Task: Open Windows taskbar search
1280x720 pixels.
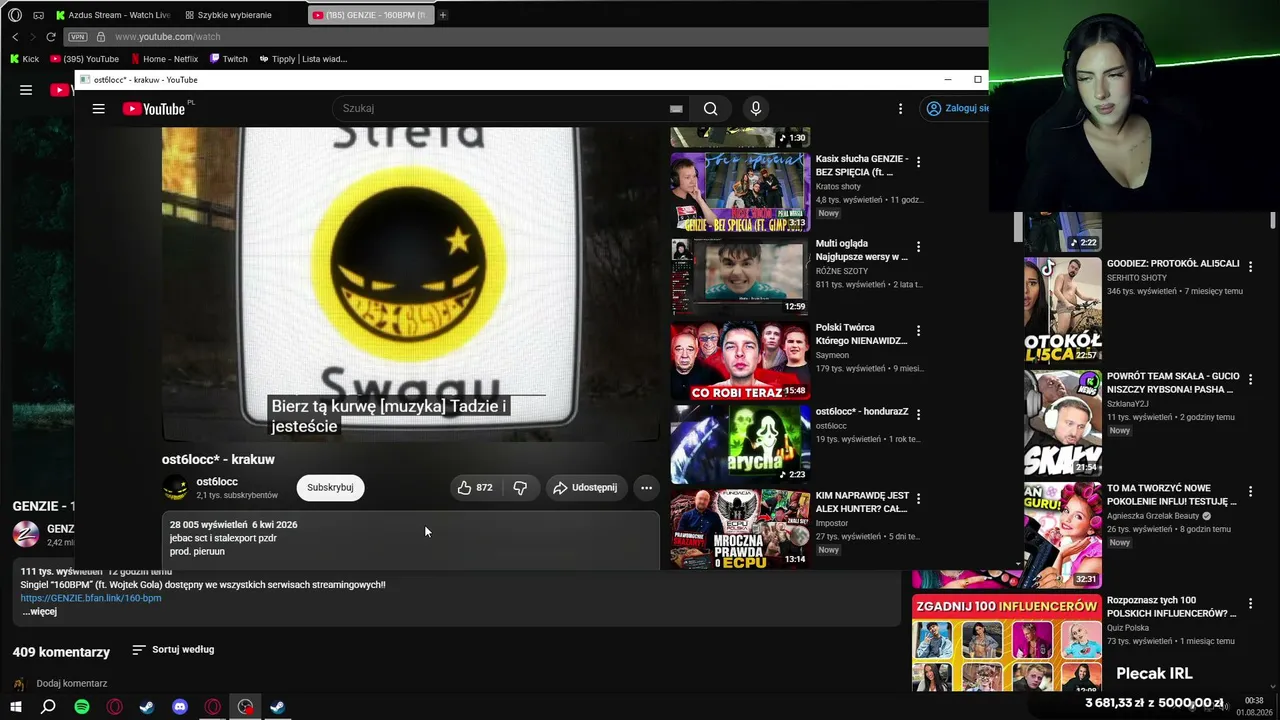Action: (48, 707)
